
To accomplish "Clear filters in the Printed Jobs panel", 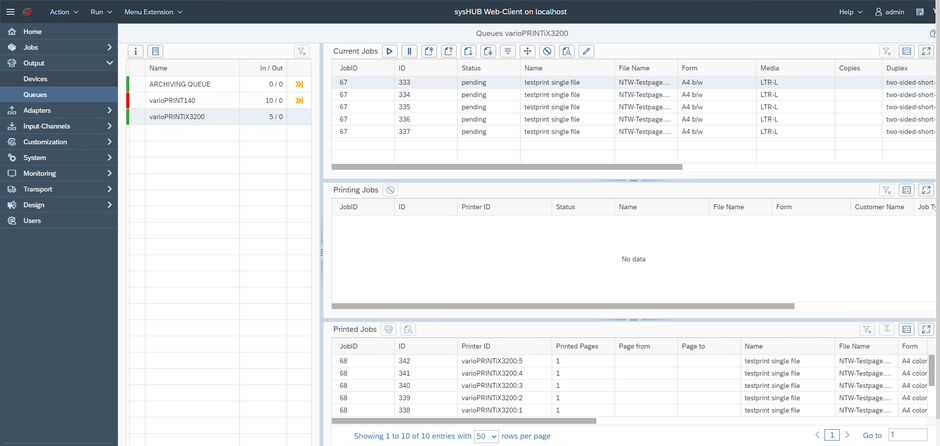I will pos(867,329).
